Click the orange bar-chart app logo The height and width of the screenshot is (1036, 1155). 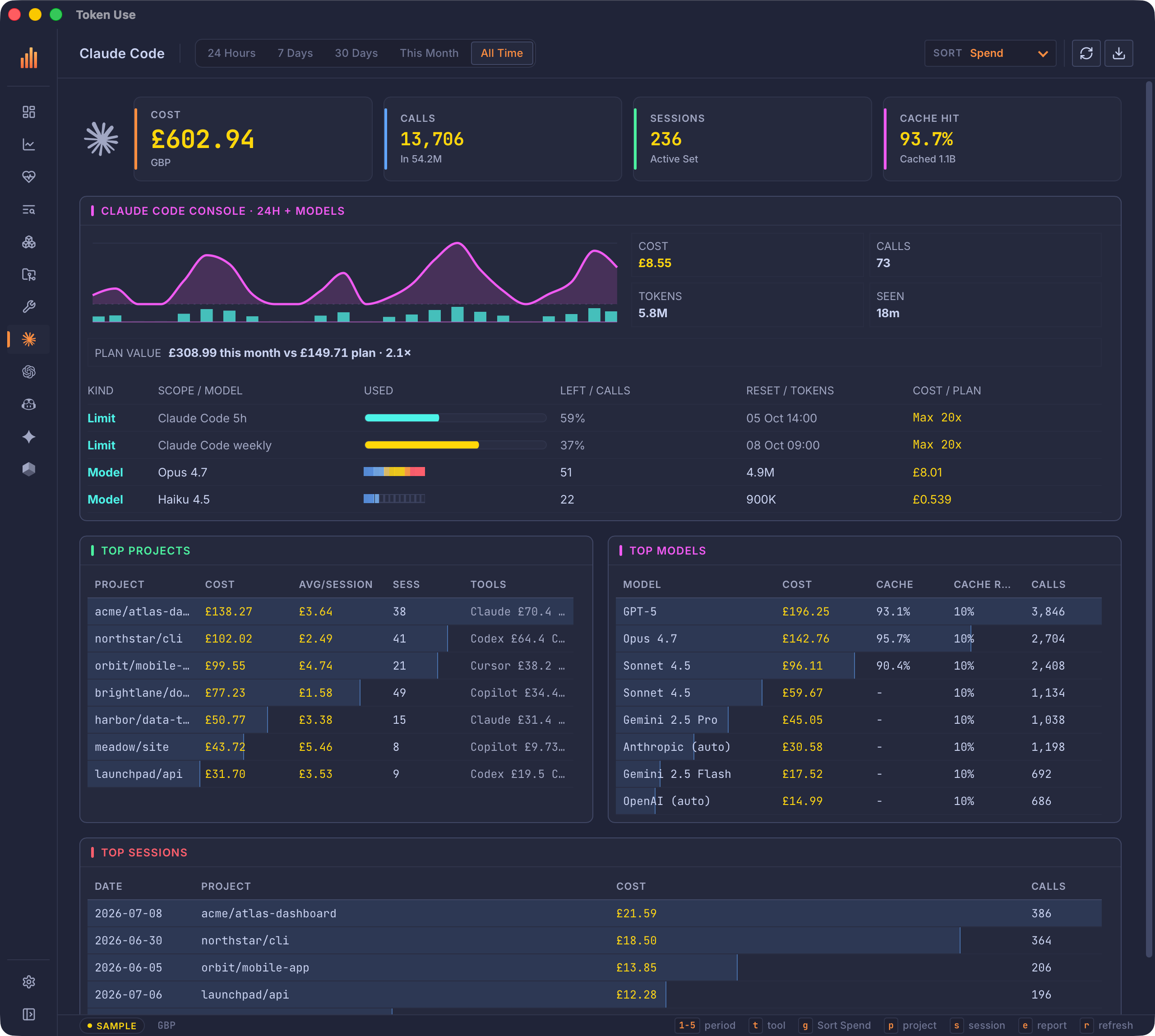[28, 57]
